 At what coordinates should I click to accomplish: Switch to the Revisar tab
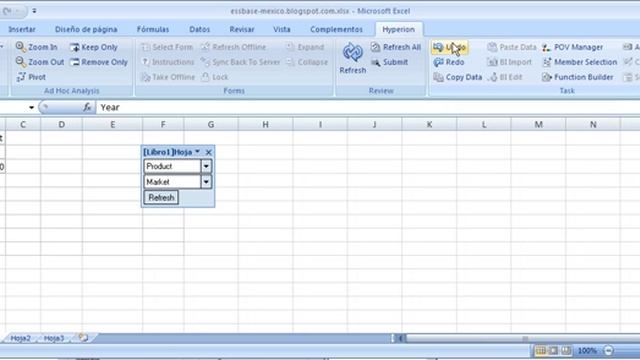[x=242, y=29]
